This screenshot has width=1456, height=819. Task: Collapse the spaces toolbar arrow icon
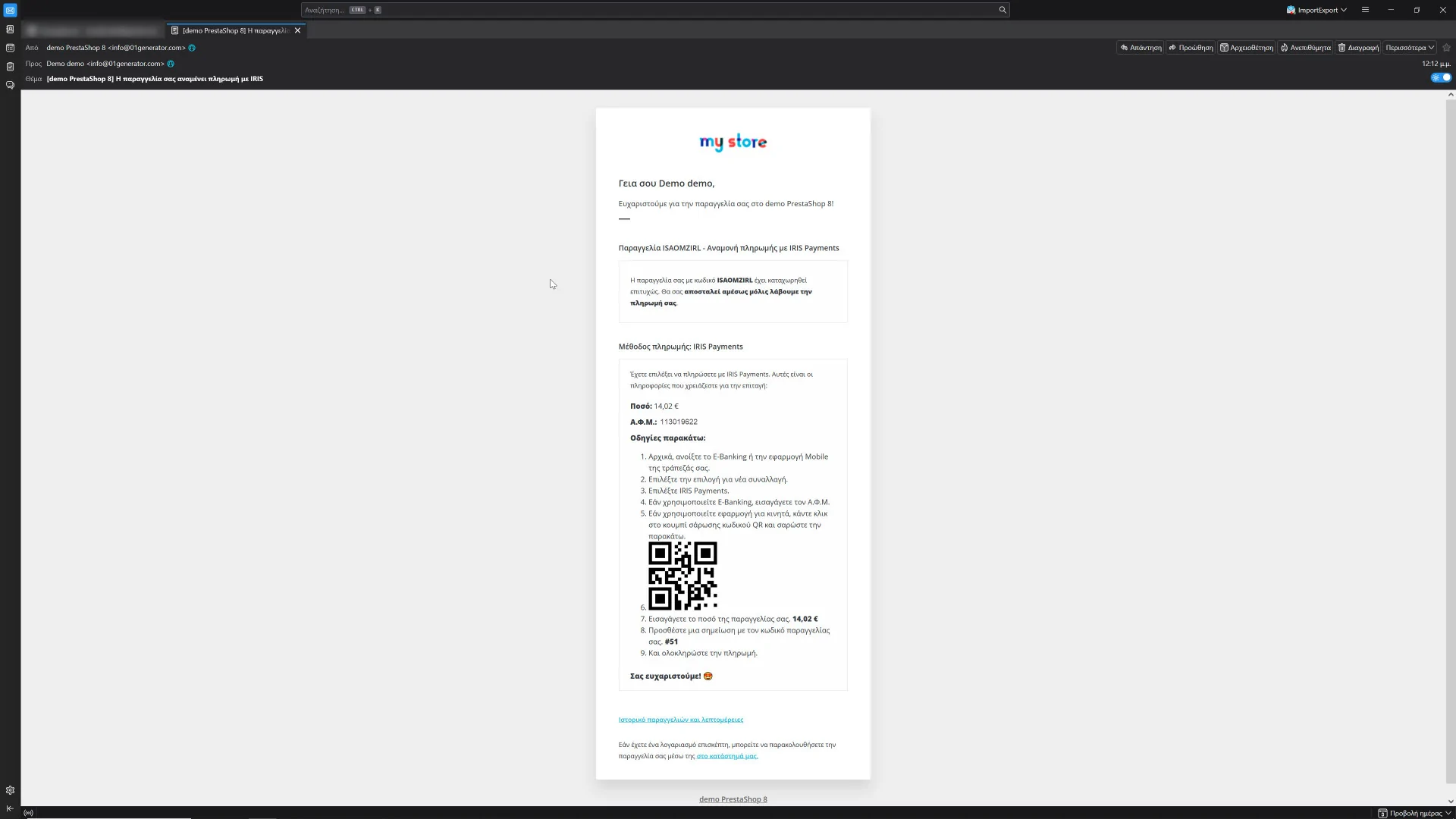tap(10, 808)
